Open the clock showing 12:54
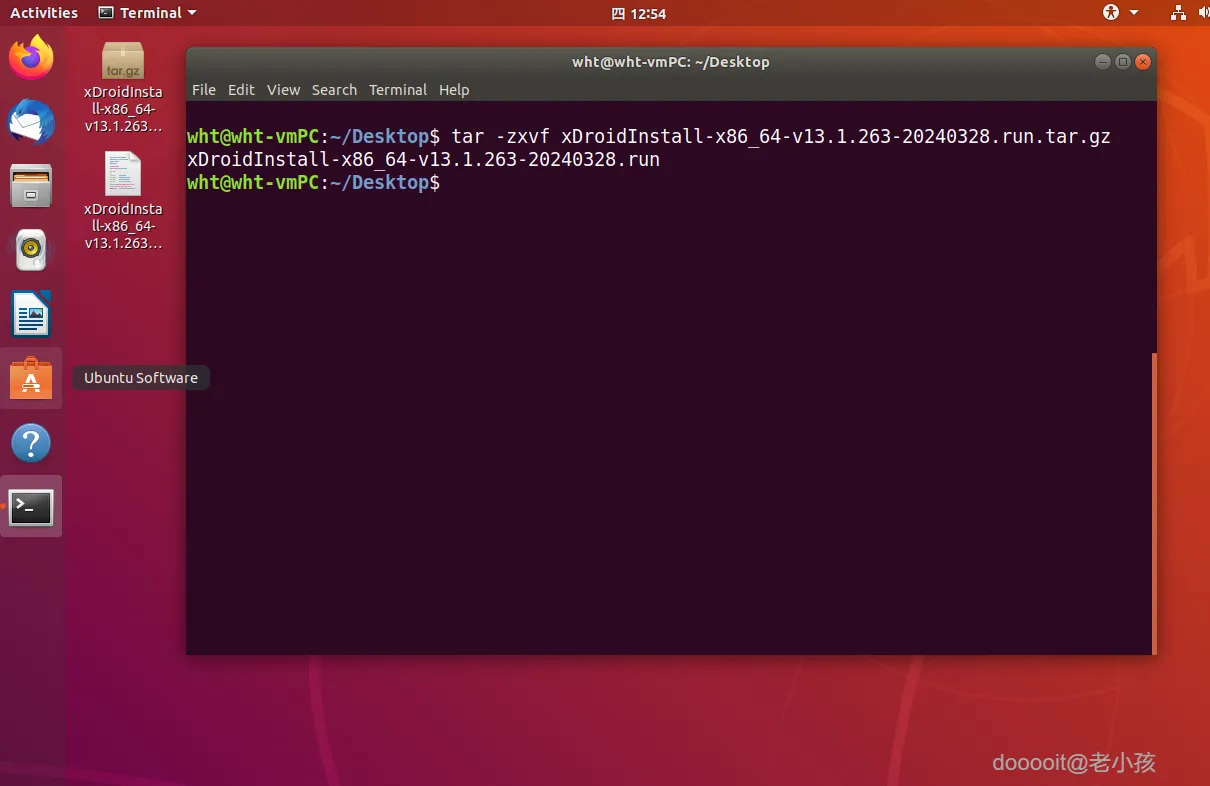The image size is (1210, 786). [x=638, y=13]
